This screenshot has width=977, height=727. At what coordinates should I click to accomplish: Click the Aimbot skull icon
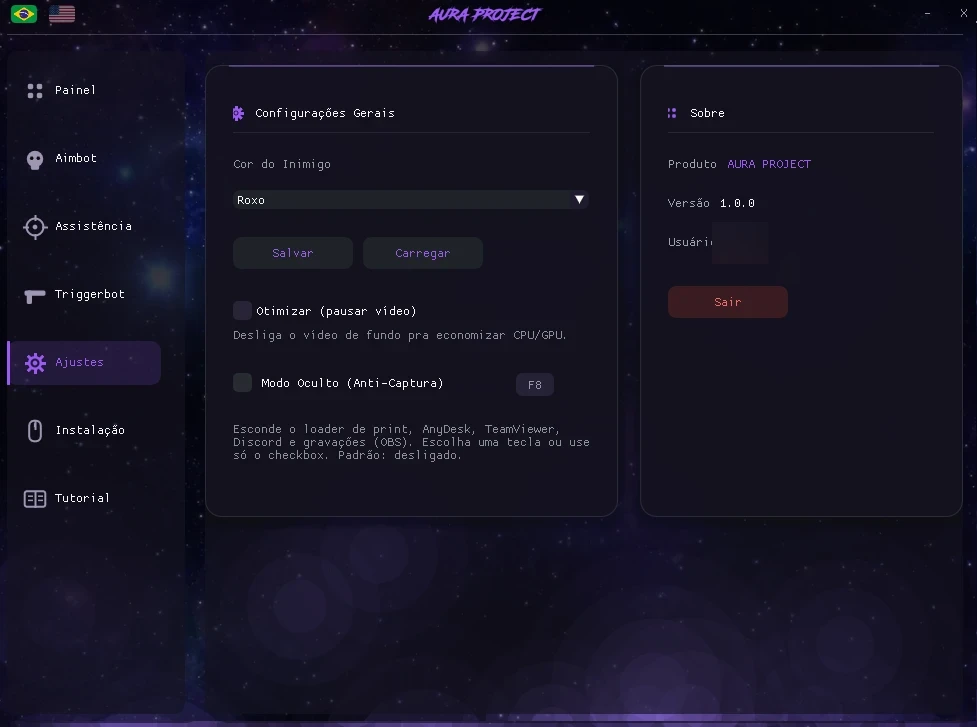coord(35,160)
